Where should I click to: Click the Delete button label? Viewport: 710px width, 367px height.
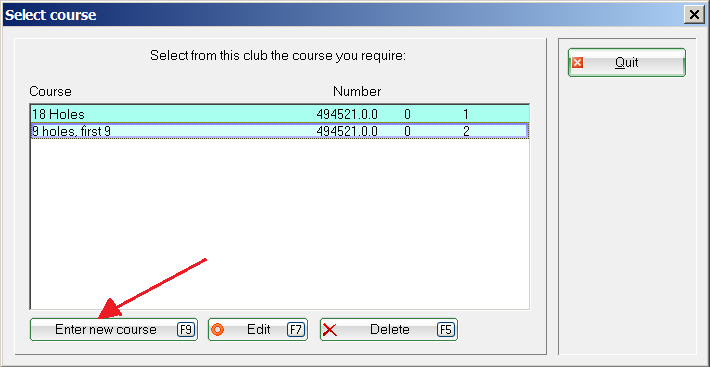pyautogui.click(x=390, y=329)
